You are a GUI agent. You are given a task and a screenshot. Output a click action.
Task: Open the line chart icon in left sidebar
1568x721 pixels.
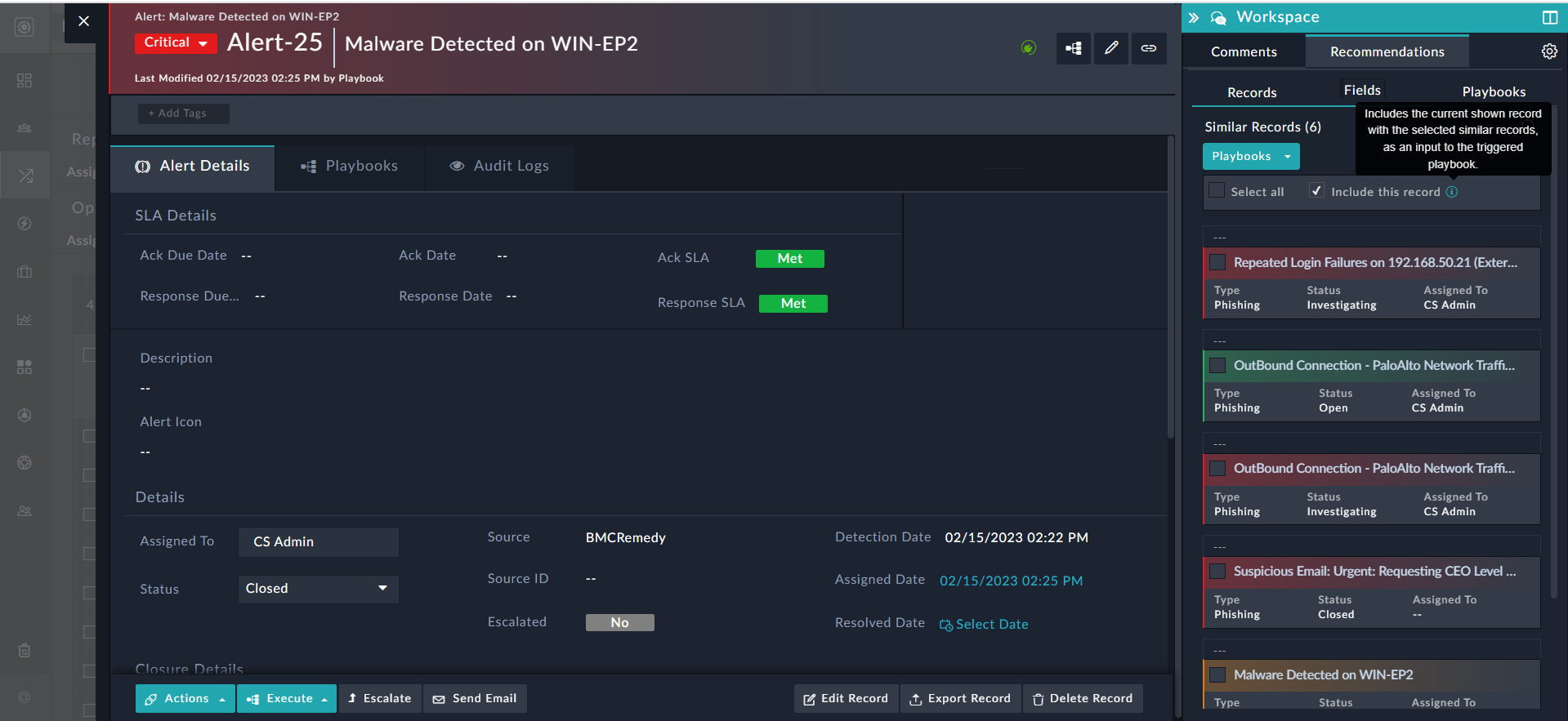25,319
